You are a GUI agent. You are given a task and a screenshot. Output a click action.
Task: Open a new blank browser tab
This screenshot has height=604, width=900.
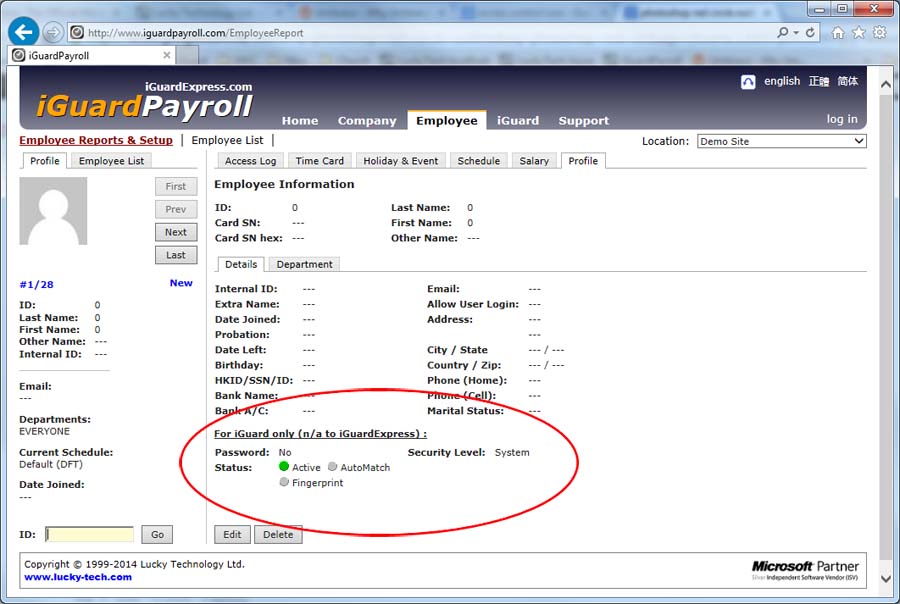[187, 56]
